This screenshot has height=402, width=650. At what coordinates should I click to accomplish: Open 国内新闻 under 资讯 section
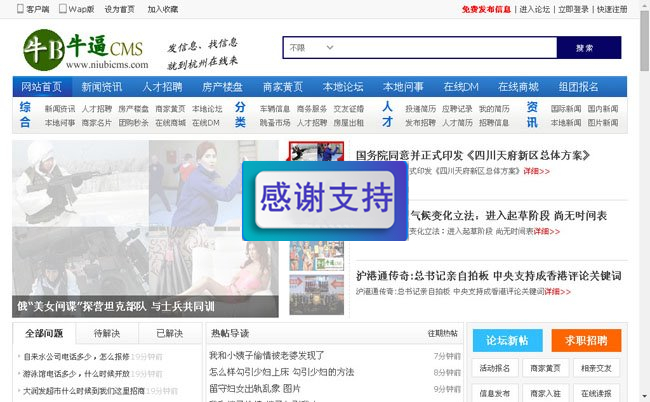[x=603, y=109]
